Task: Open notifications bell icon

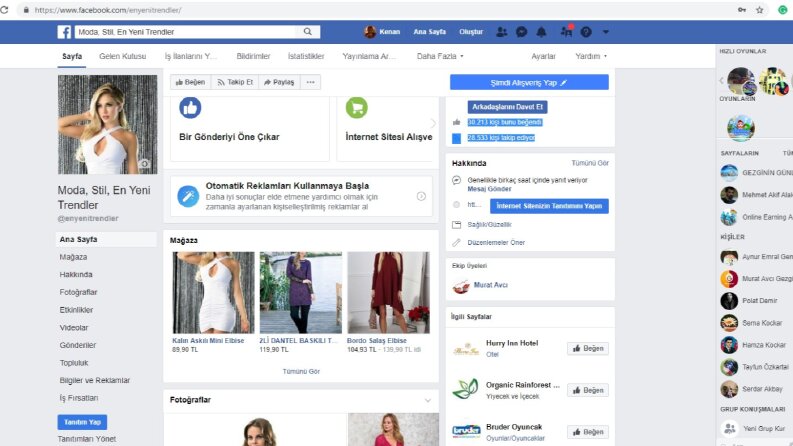Action: tap(541, 32)
